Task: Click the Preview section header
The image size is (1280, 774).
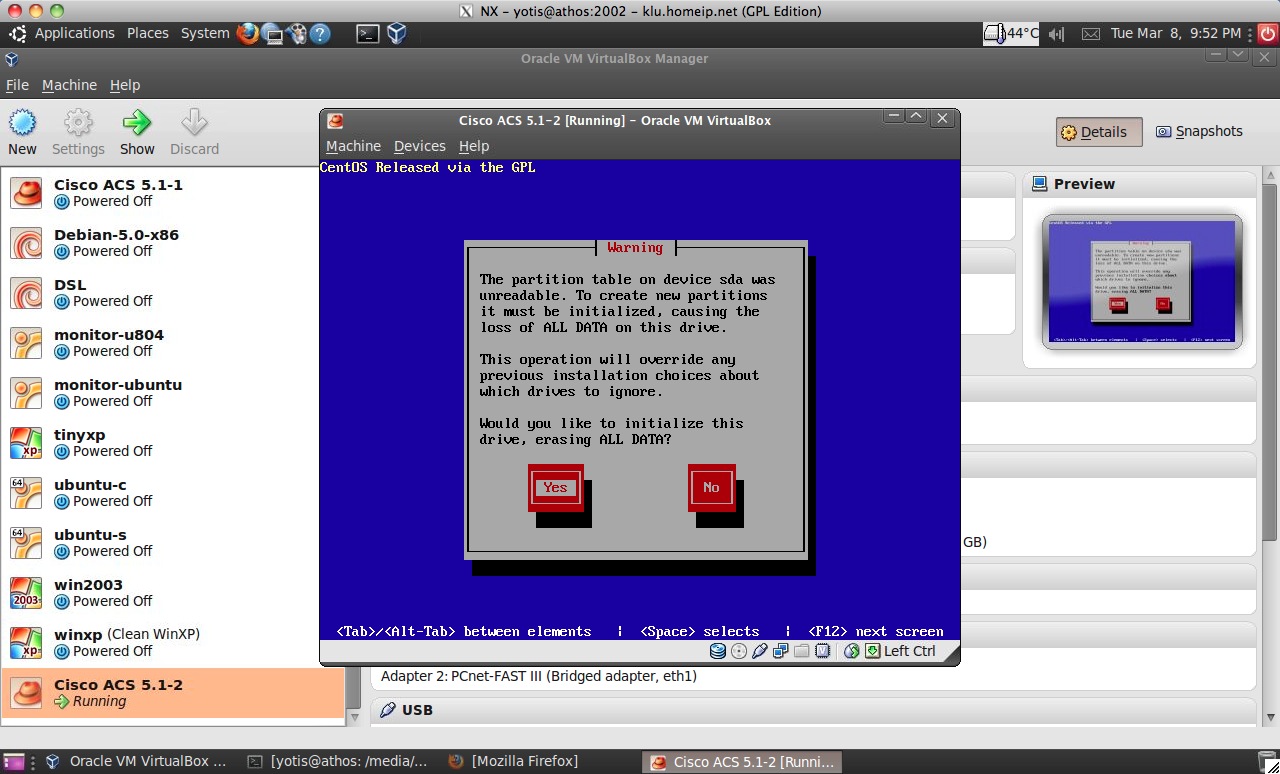Action: pyautogui.click(x=1139, y=184)
